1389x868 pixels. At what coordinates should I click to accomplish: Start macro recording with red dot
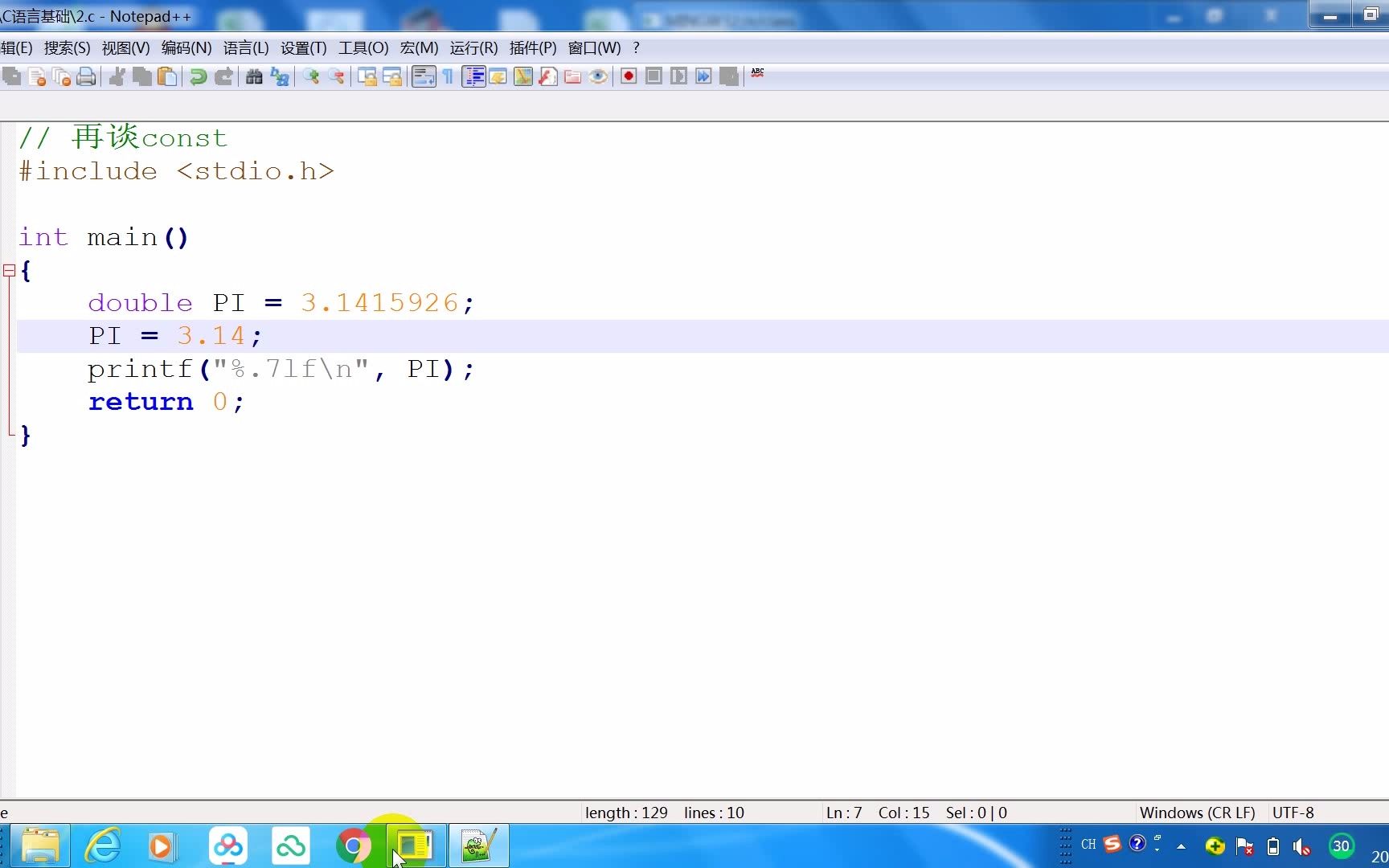(x=629, y=76)
